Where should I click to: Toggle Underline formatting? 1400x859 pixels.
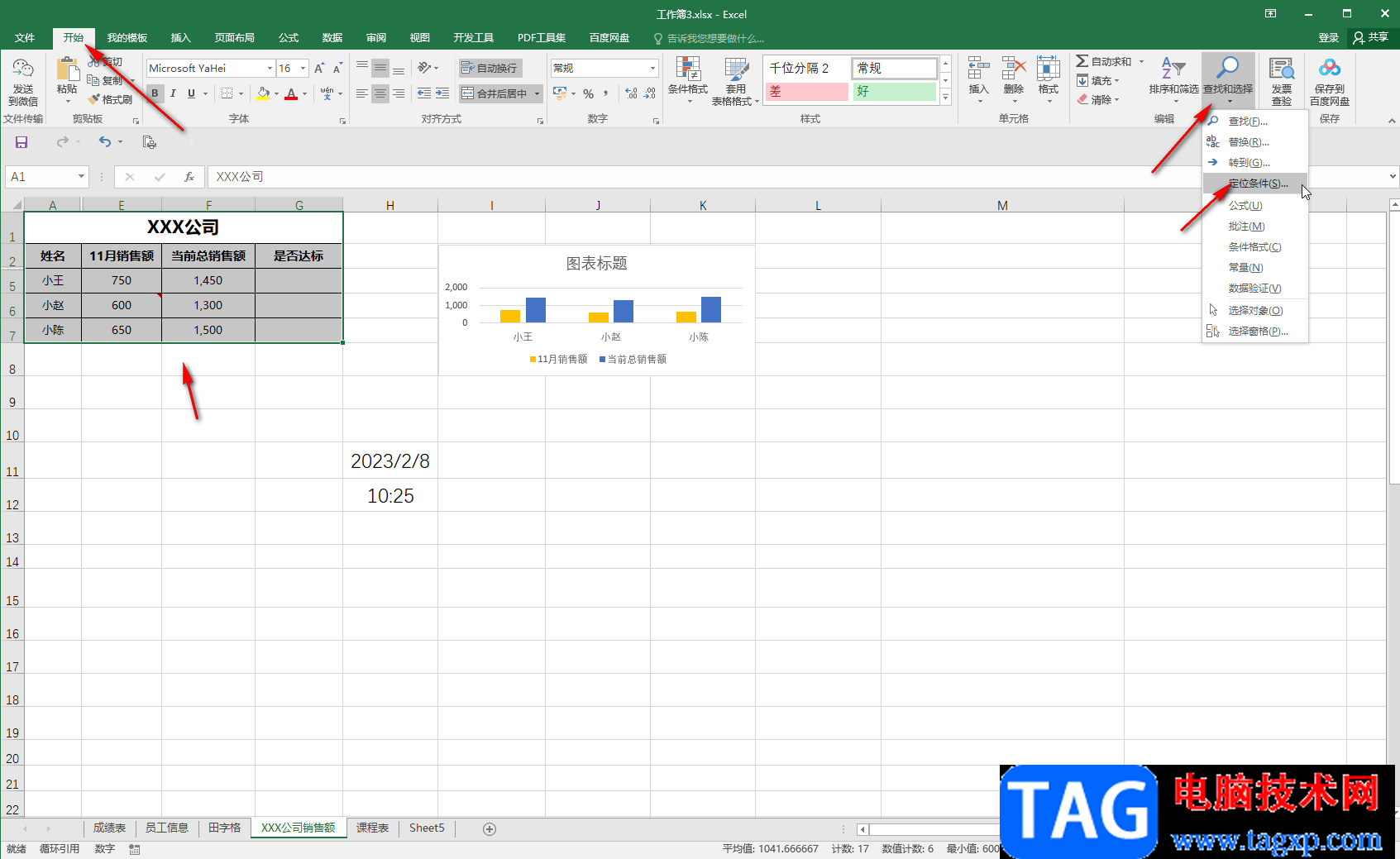click(191, 93)
